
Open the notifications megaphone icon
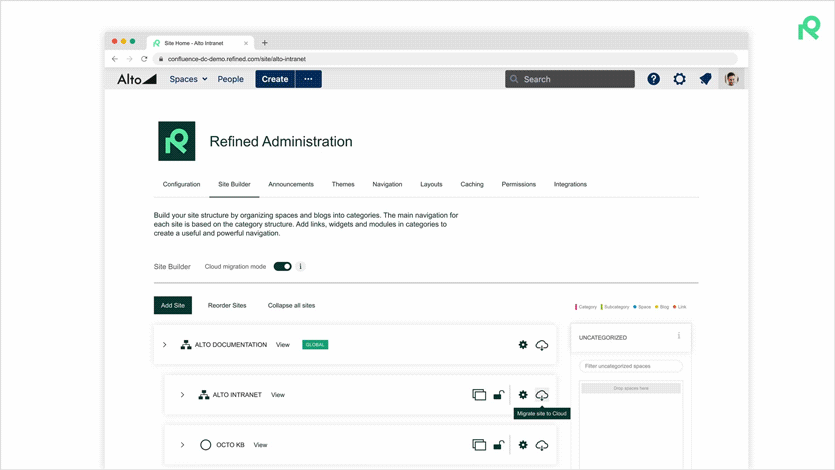(706, 79)
